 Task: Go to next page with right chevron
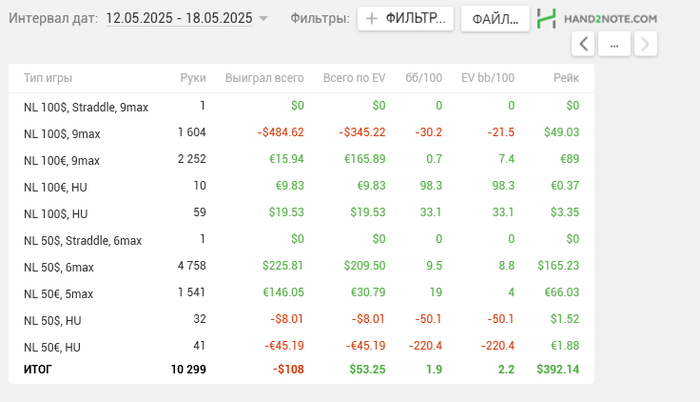(646, 43)
